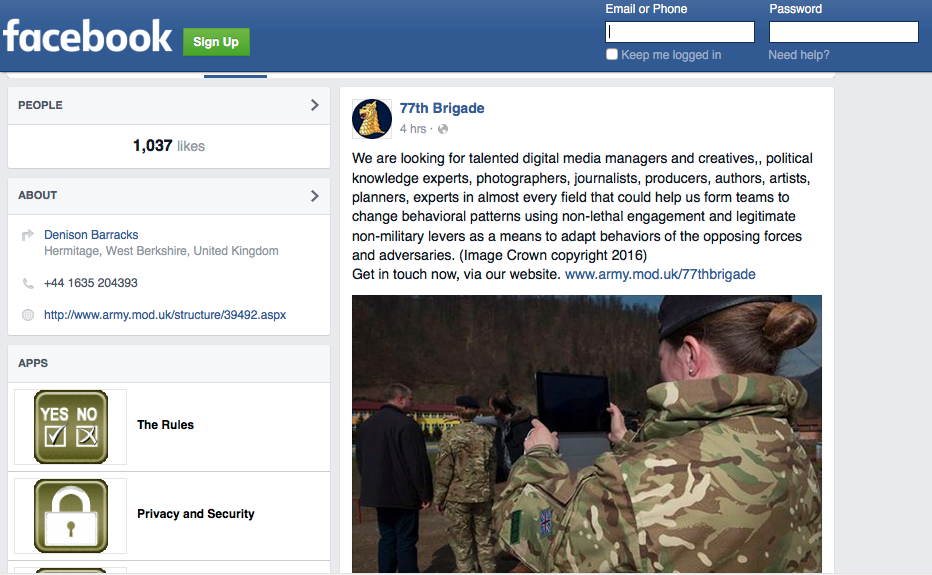Click the Need help? link

798,55
